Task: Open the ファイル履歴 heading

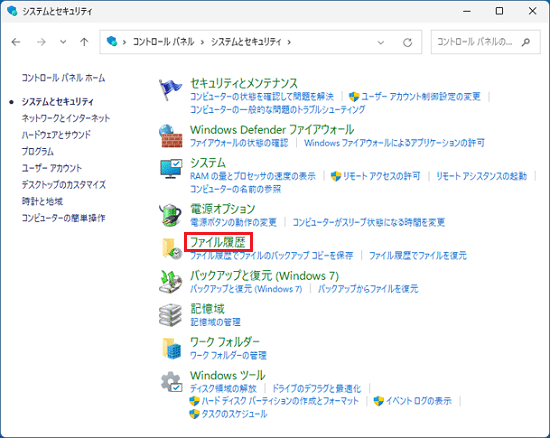Action: tap(218, 242)
